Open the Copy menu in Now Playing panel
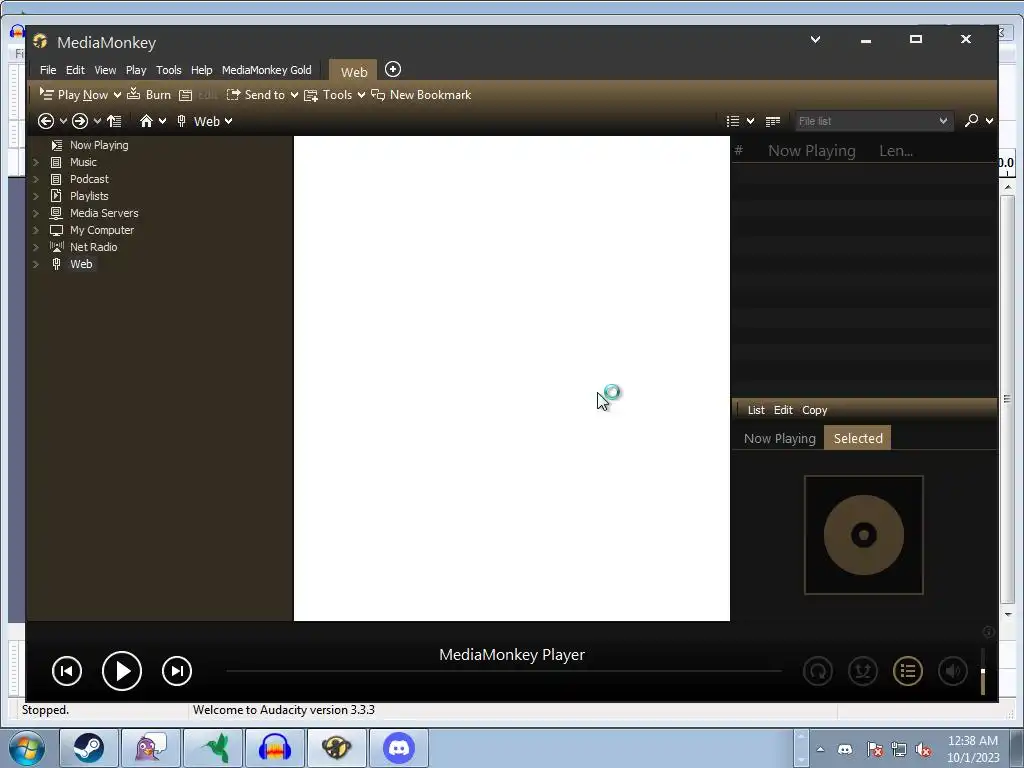Image resolution: width=1024 pixels, height=768 pixels. [x=814, y=410]
